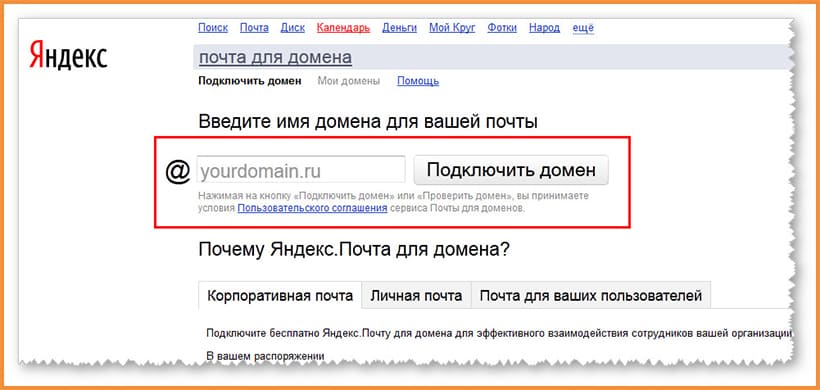This screenshot has height=390, width=820.
Task: Visit the Мой Круг link
Action: (x=452, y=28)
